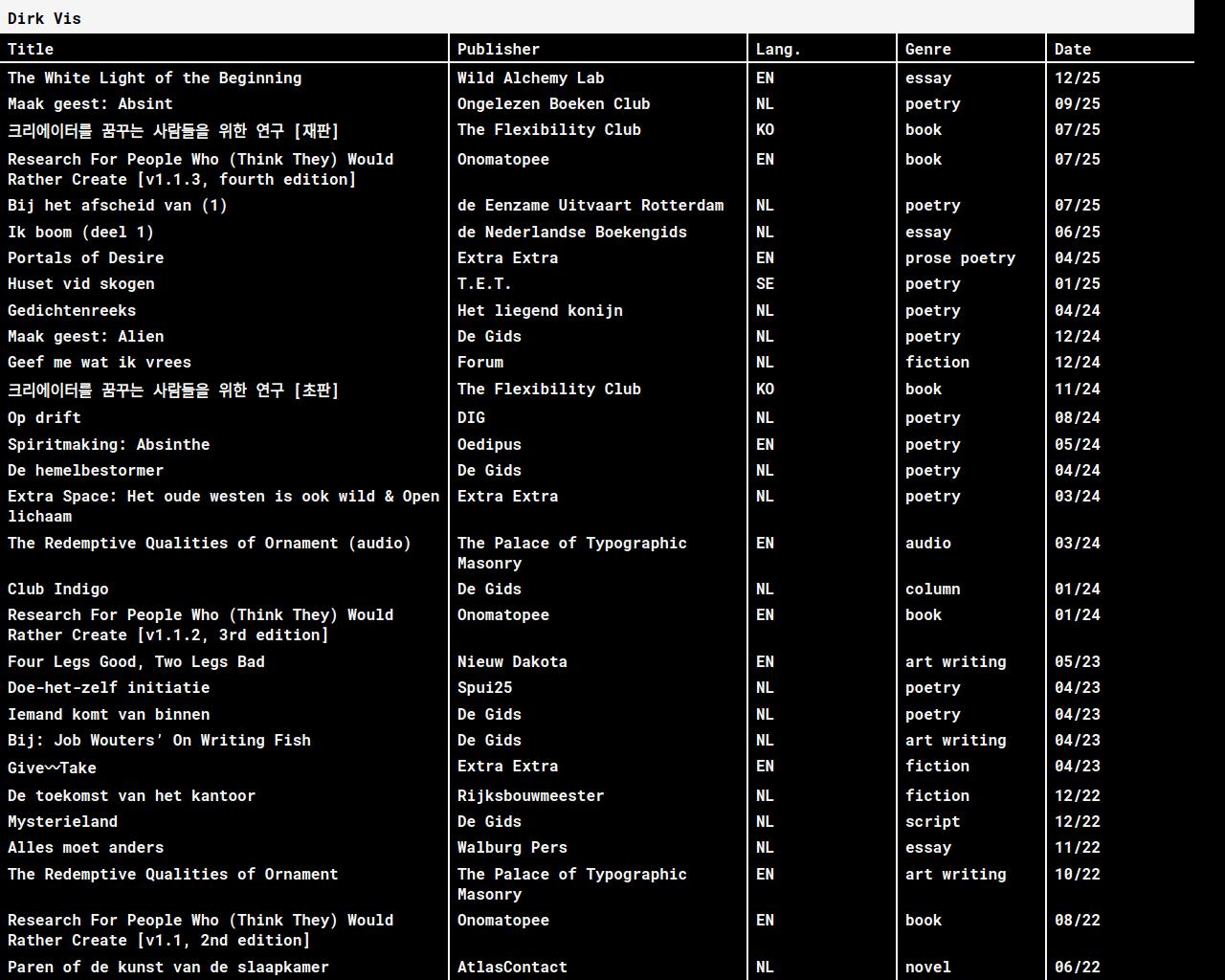The width and height of the screenshot is (1225, 980).
Task: Click Four Legs Good, Two Legs Bad
Action: [136, 662]
